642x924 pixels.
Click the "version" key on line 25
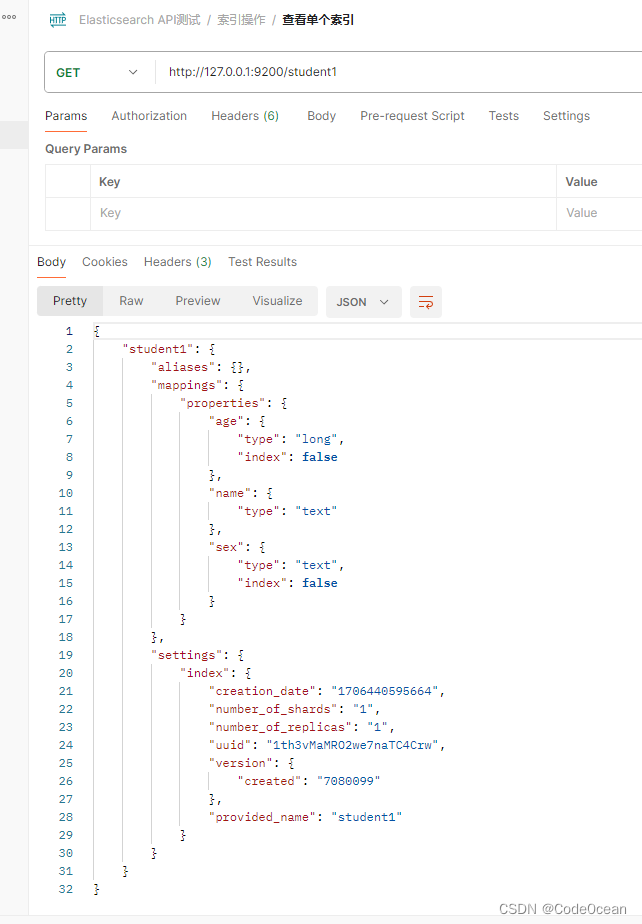[x=241, y=764]
